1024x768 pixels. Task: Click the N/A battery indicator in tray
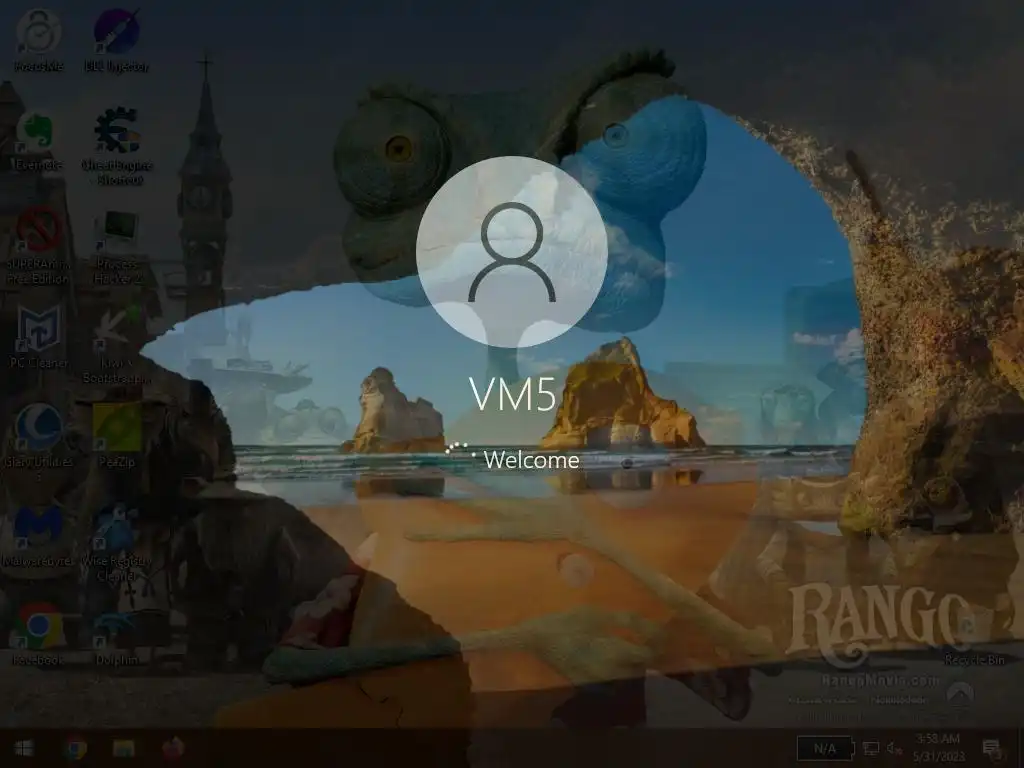tap(825, 748)
